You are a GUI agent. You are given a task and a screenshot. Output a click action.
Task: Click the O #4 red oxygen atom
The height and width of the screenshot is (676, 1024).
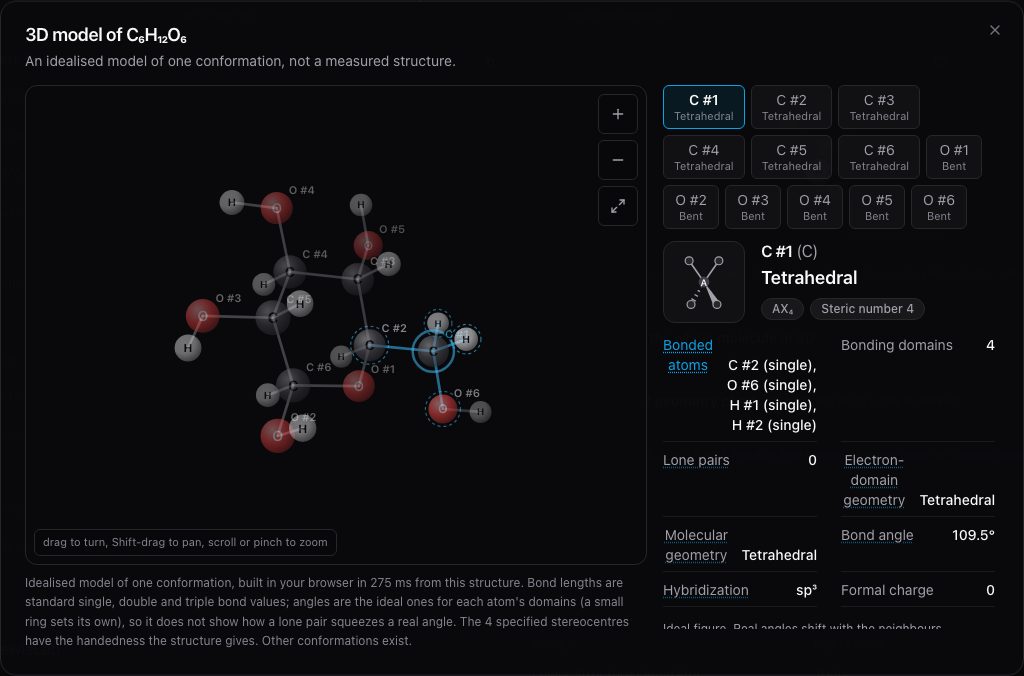276,208
